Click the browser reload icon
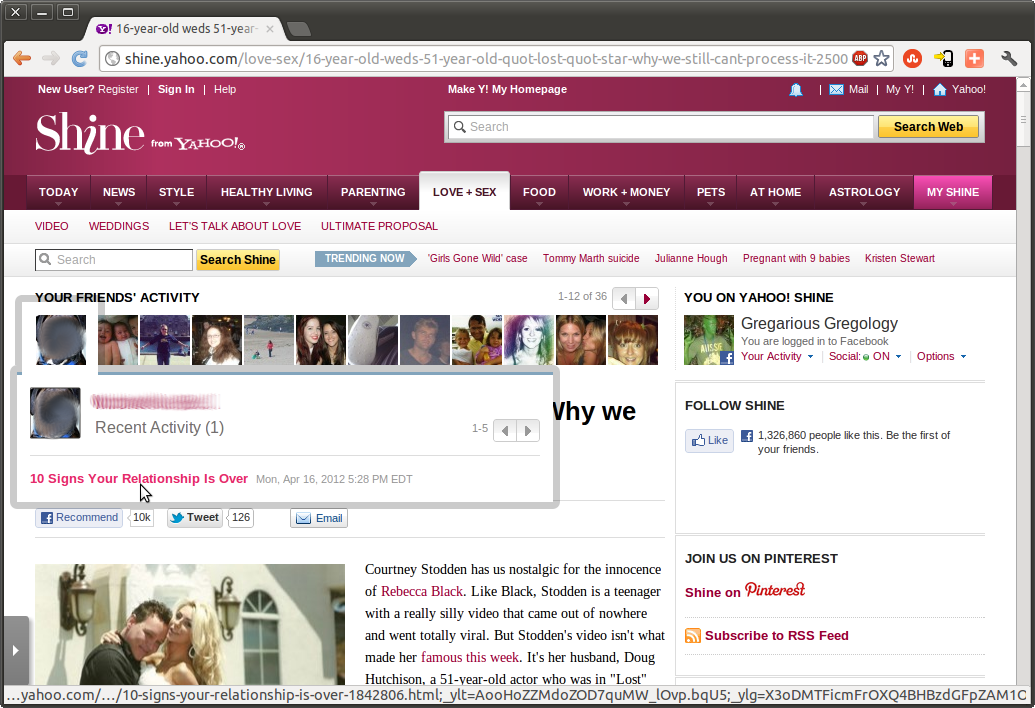 (79, 59)
